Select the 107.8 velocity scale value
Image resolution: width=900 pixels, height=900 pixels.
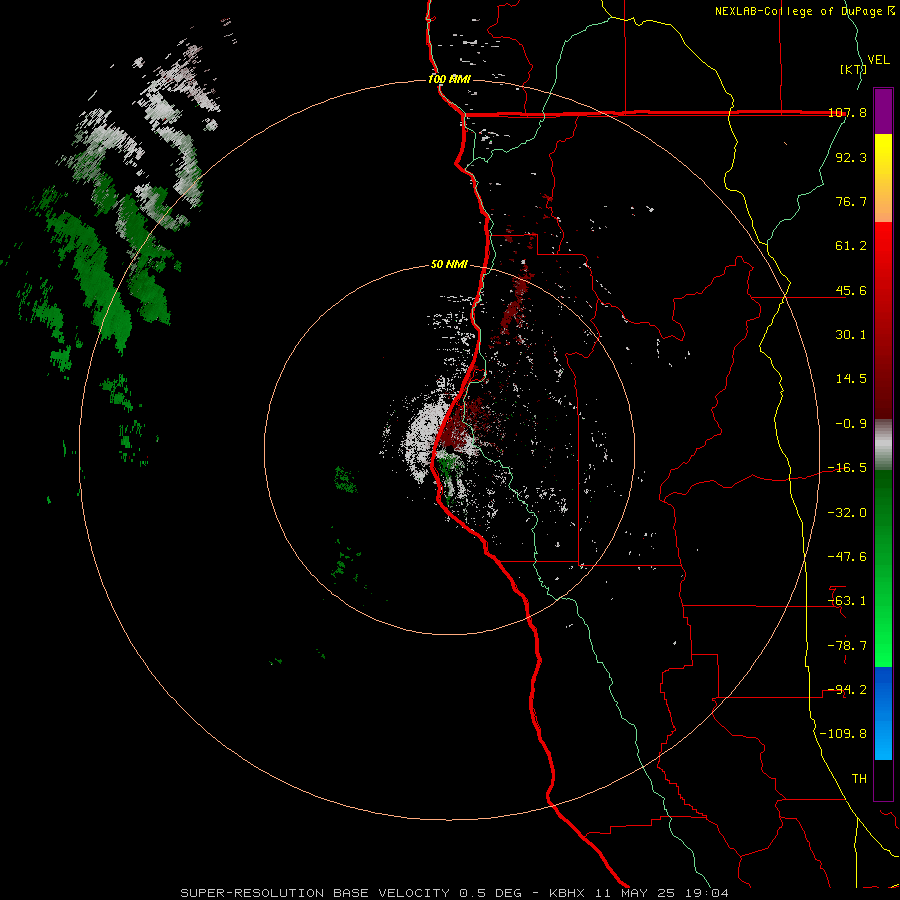[847, 113]
